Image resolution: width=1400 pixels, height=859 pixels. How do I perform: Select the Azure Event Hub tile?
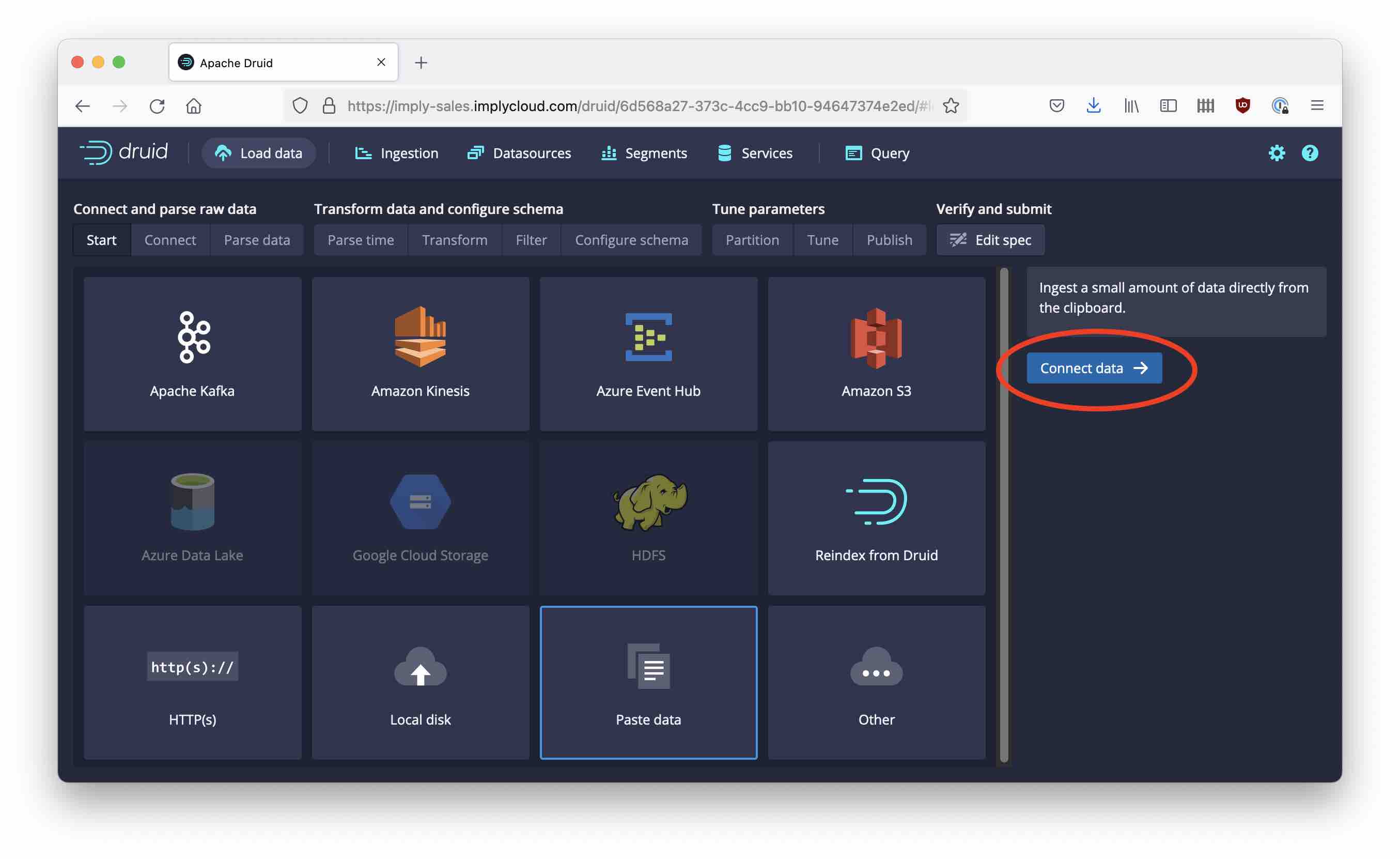(648, 352)
